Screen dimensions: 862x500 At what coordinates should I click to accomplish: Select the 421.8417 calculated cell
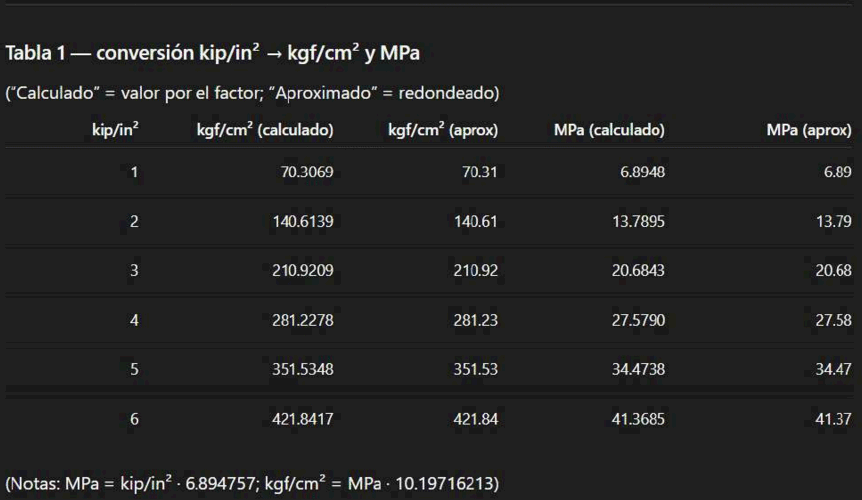[x=303, y=419]
